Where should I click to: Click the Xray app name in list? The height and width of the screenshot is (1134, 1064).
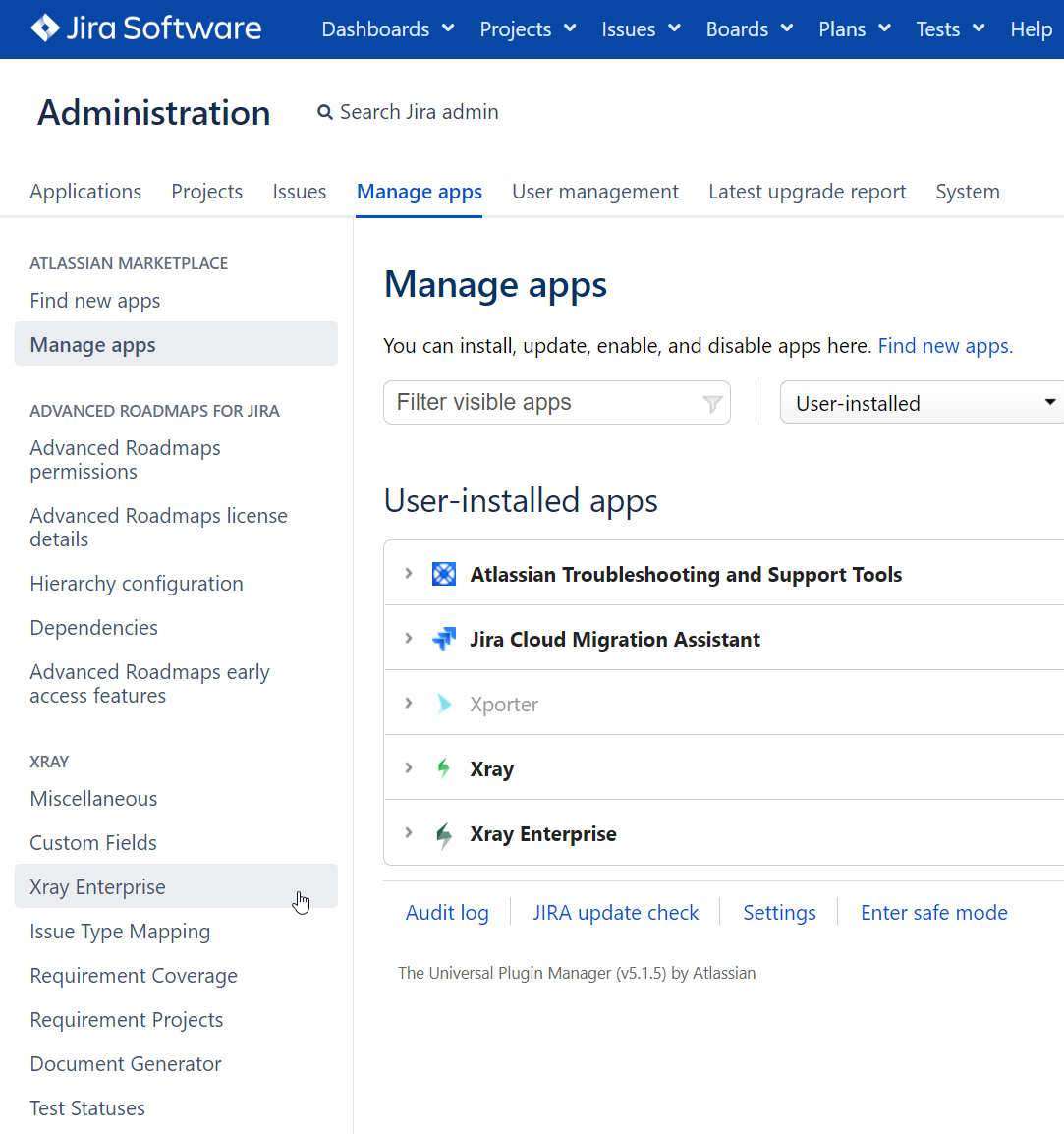491,768
